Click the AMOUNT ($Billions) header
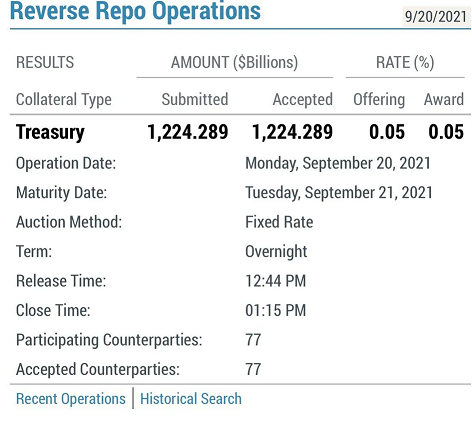 point(234,62)
